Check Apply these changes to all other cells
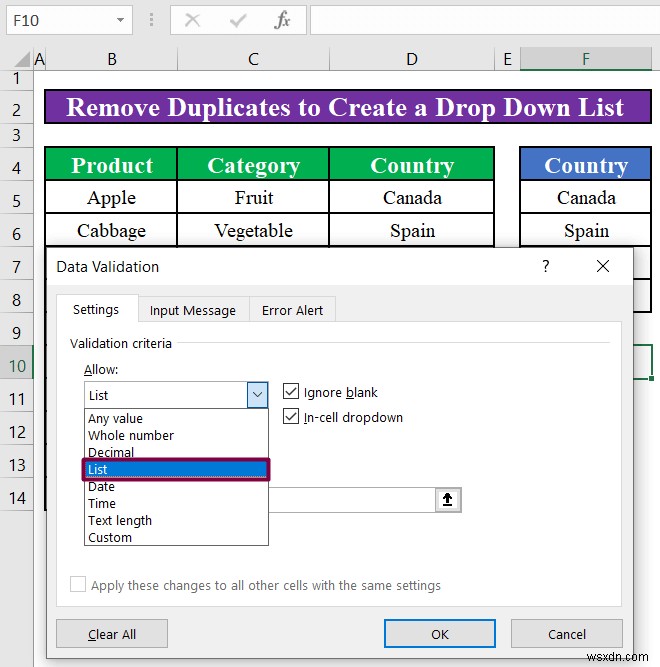 pyautogui.click(x=78, y=584)
